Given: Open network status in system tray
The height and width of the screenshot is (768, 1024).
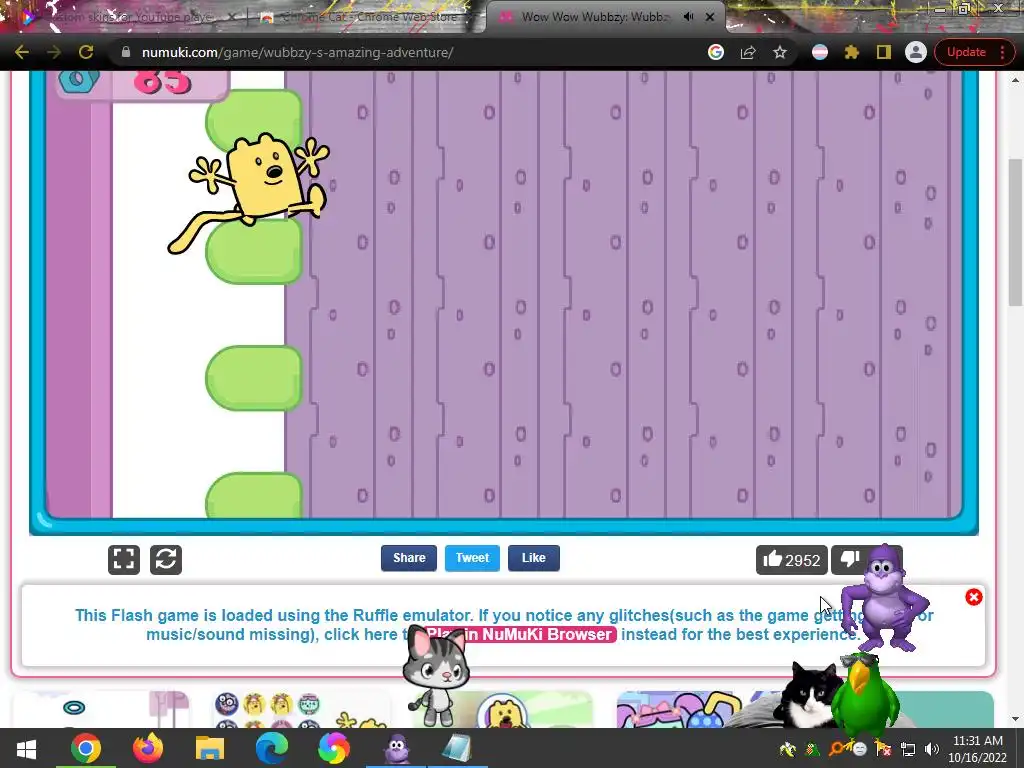Looking at the screenshot, I should coord(908,749).
